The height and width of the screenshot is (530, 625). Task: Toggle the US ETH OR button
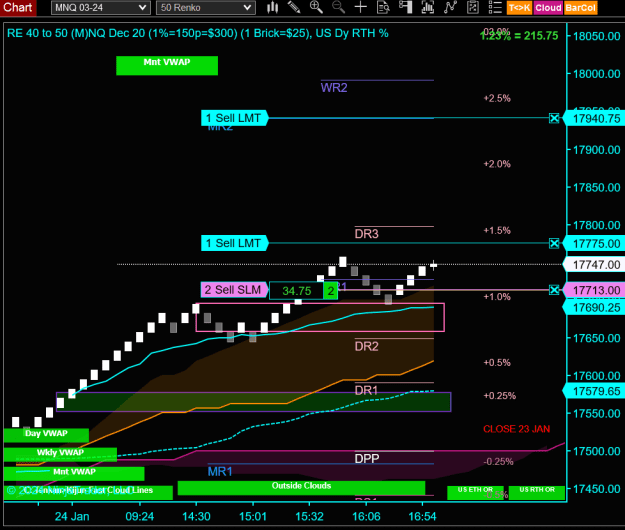(x=475, y=492)
